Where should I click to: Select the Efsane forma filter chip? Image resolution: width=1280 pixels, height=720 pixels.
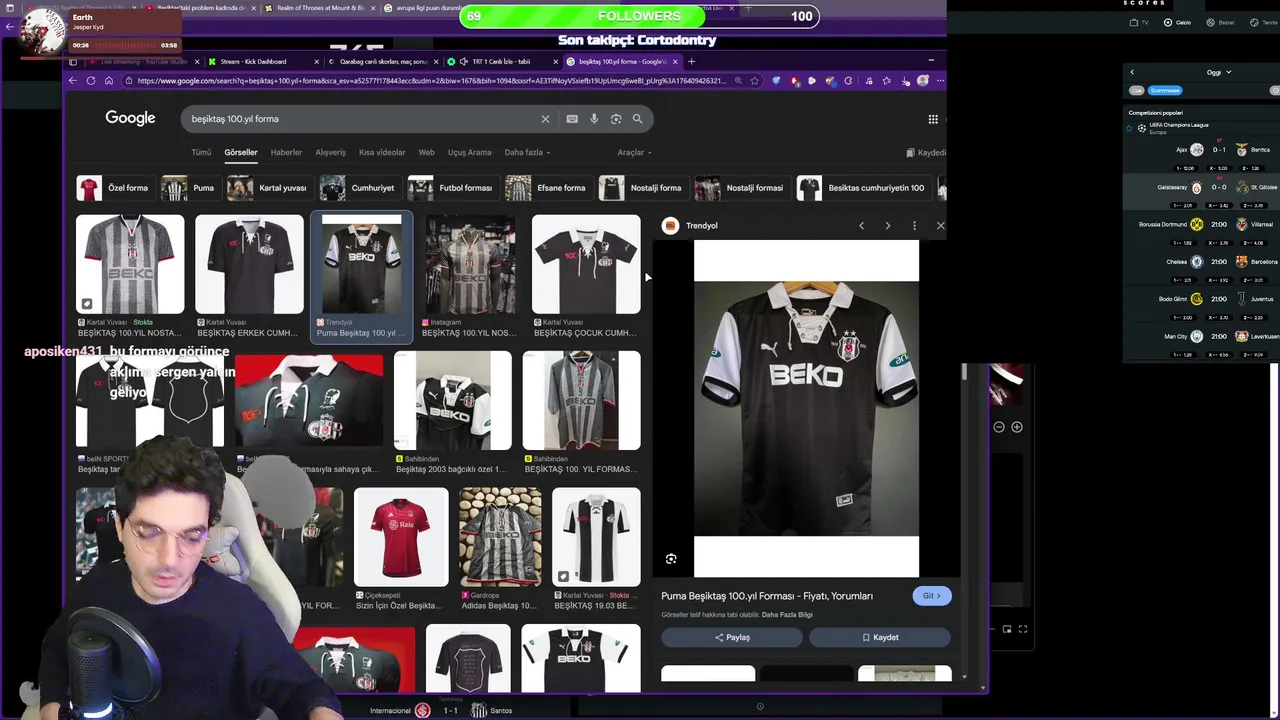(x=547, y=188)
